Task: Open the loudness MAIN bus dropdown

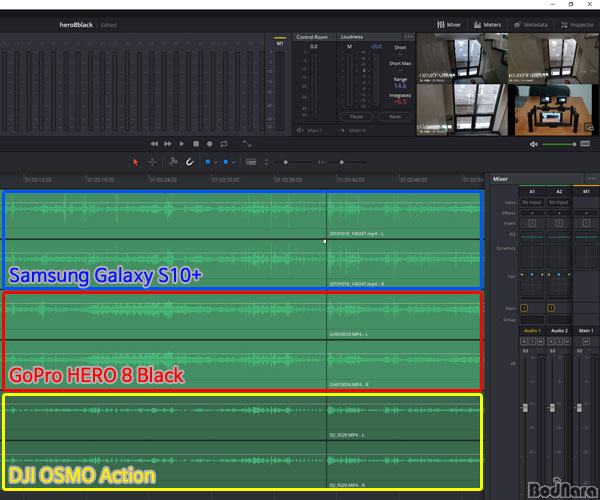Action: (x=356, y=130)
